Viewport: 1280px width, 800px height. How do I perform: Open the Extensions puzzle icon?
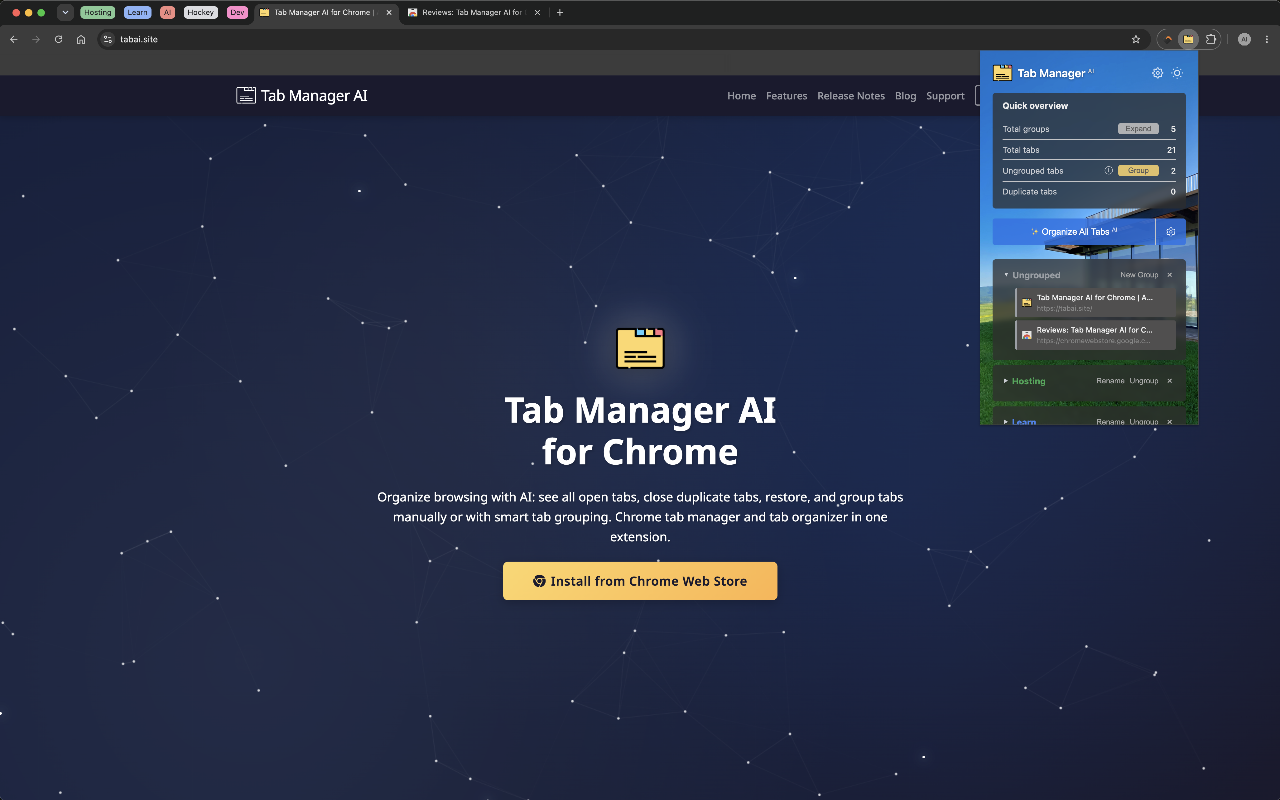pos(1211,39)
